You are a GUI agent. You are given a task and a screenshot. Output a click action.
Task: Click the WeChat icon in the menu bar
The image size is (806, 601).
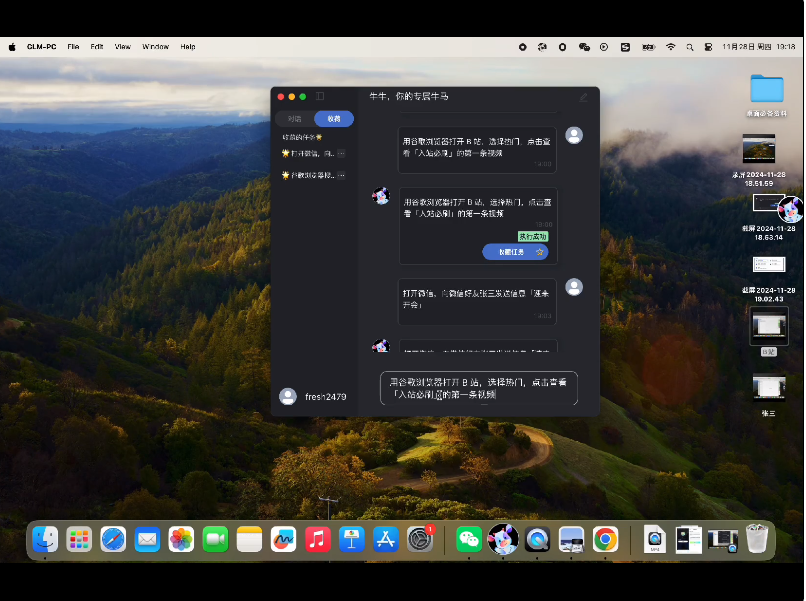point(584,47)
